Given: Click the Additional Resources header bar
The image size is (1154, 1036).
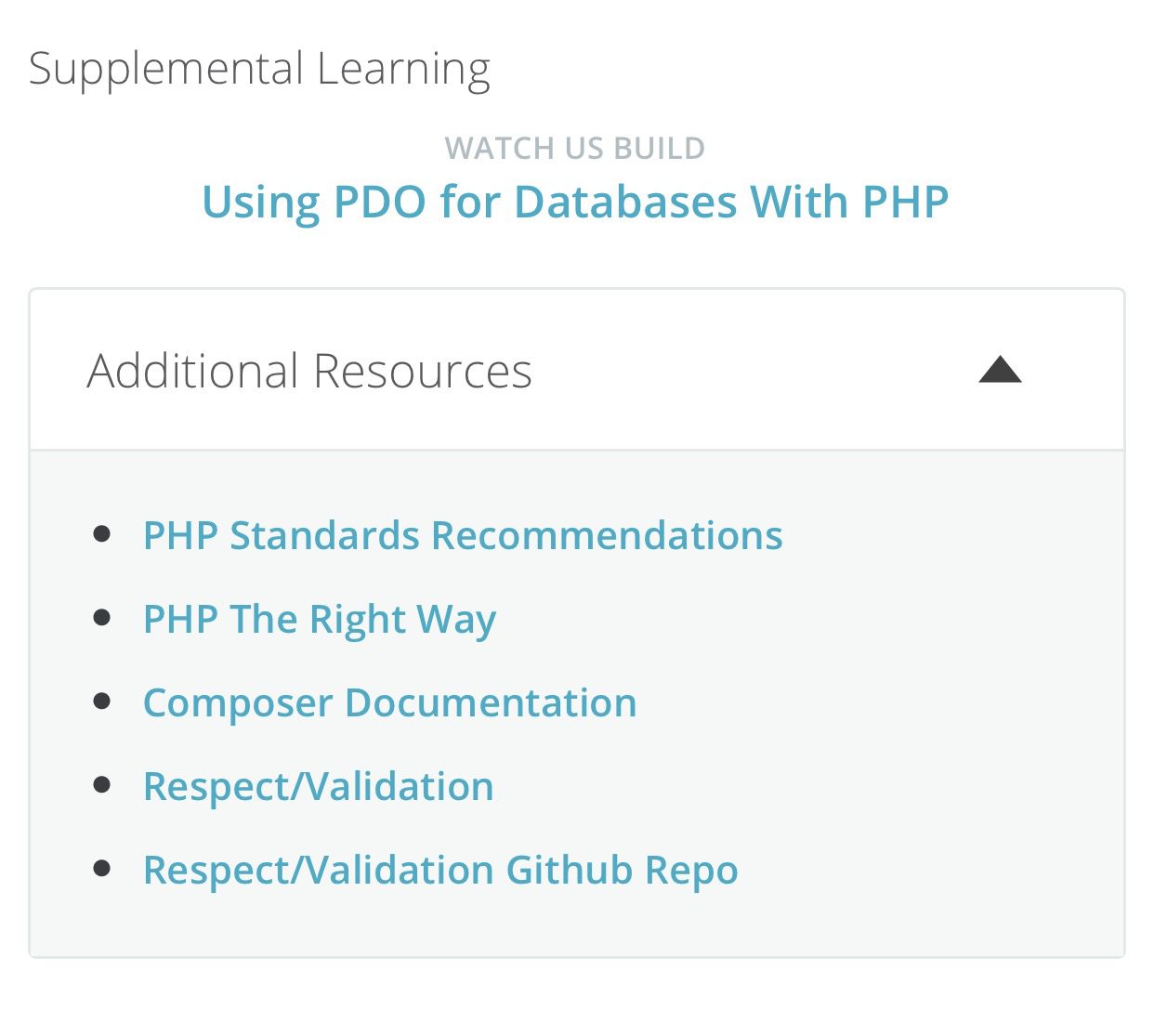Looking at the screenshot, I should click(576, 369).
